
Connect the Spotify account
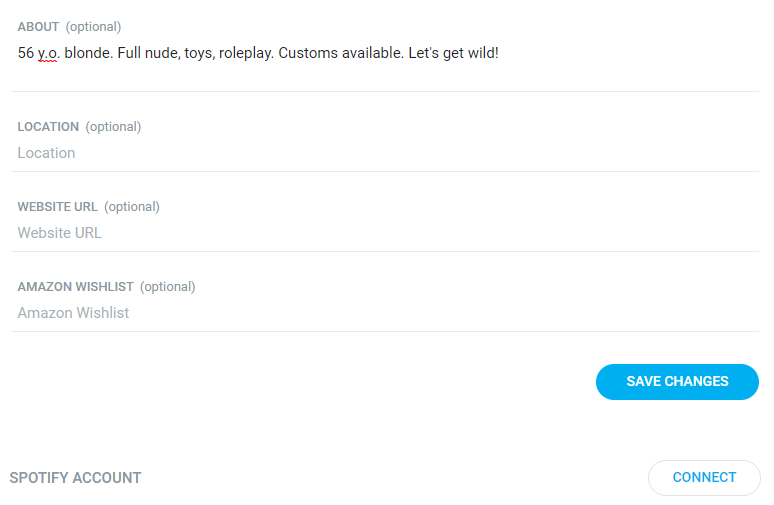[704, 477]
